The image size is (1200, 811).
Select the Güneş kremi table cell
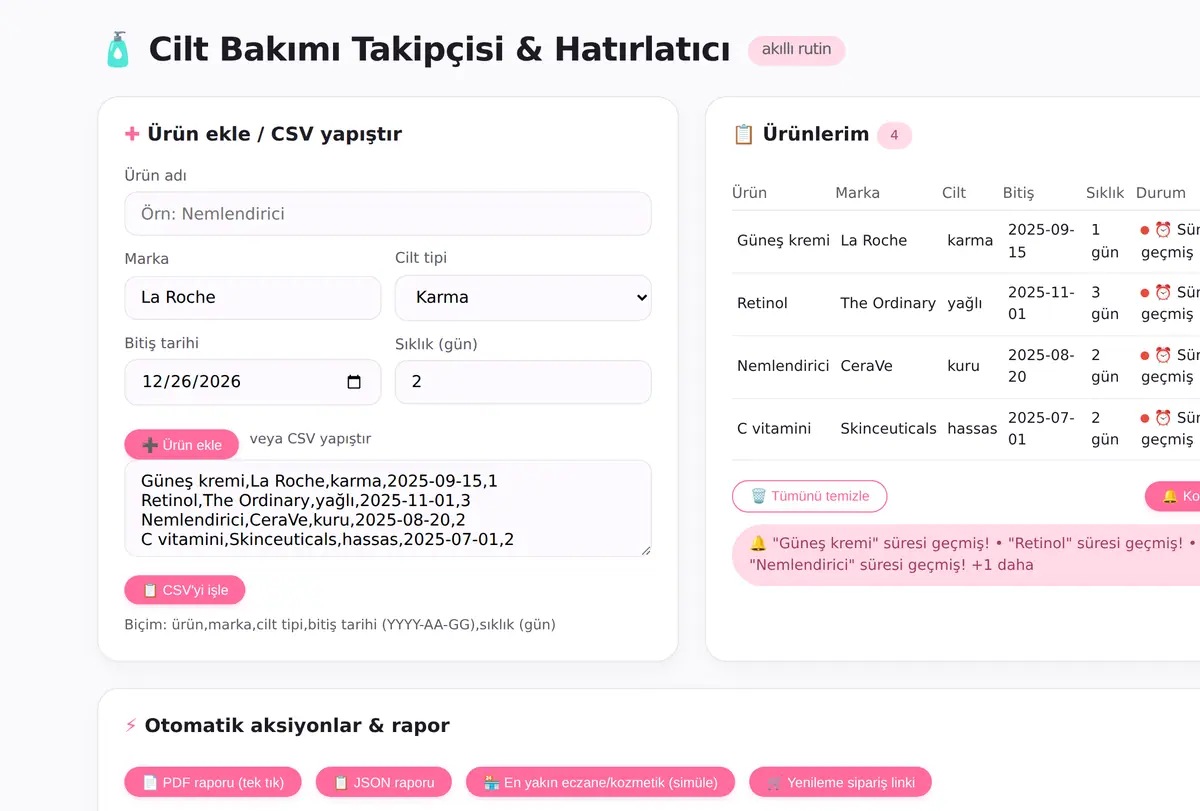pyautogui.click(x=784, y=241)
